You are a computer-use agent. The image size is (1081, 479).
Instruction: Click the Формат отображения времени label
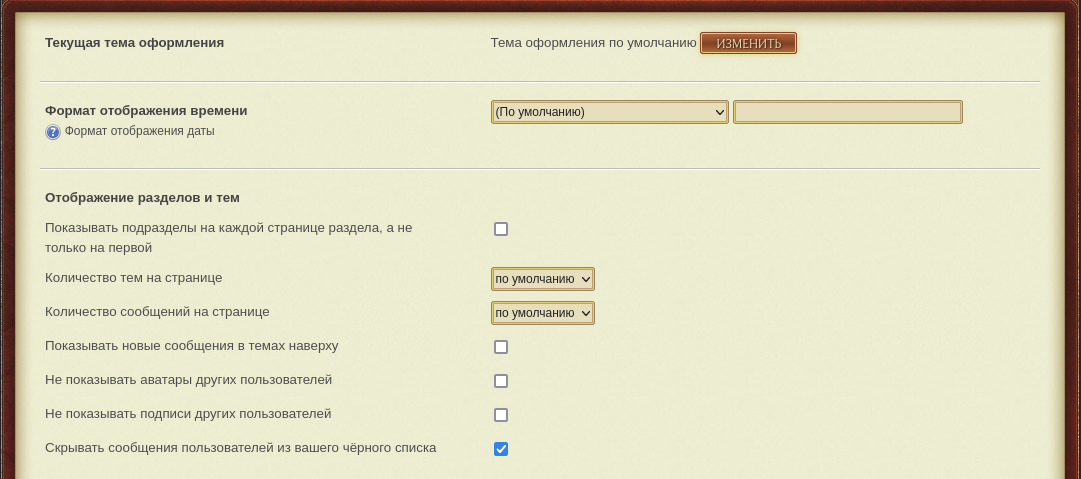(x=146, y=111)
